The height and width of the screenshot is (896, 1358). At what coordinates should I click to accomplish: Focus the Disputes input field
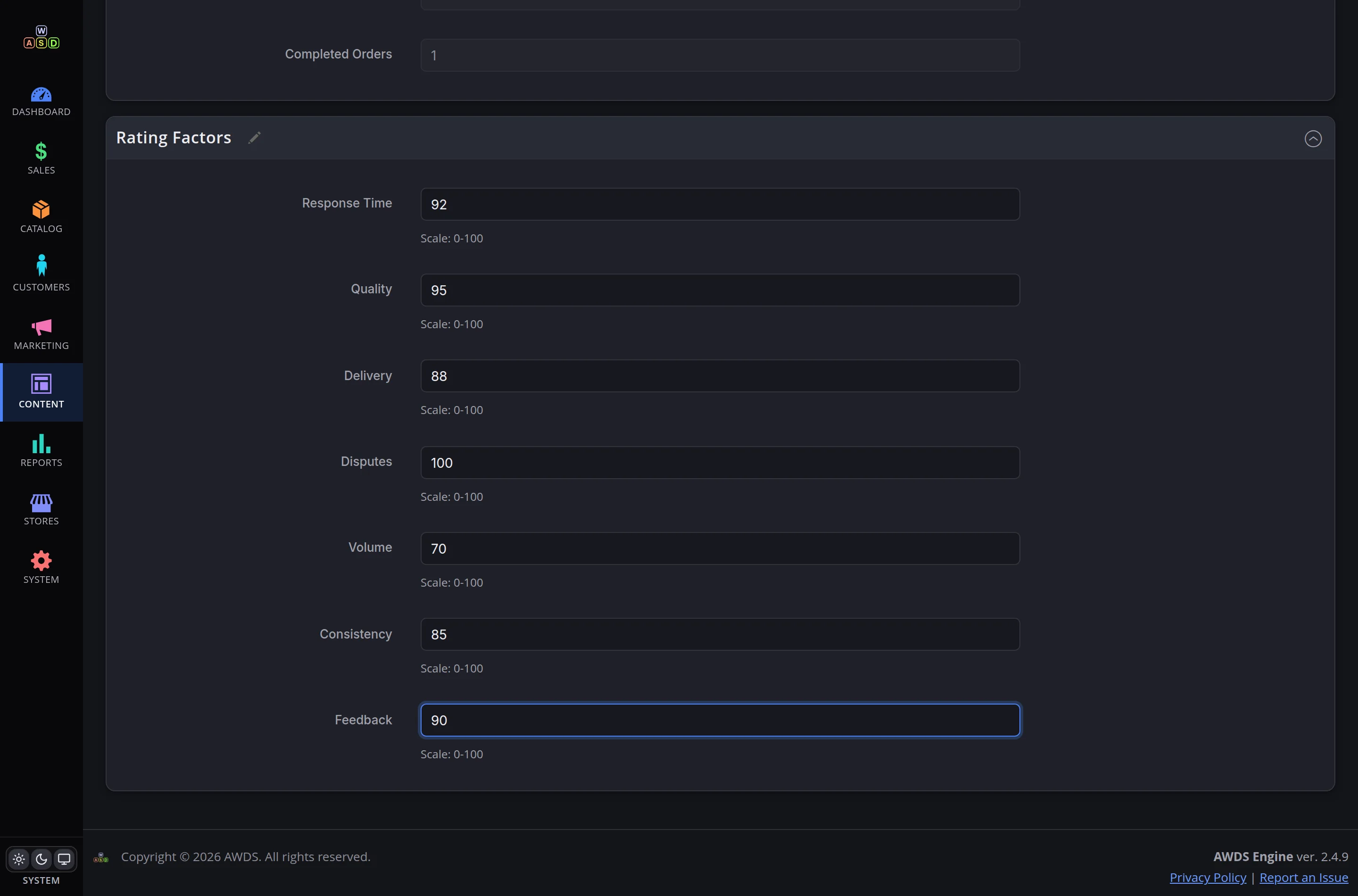(720, 463)
